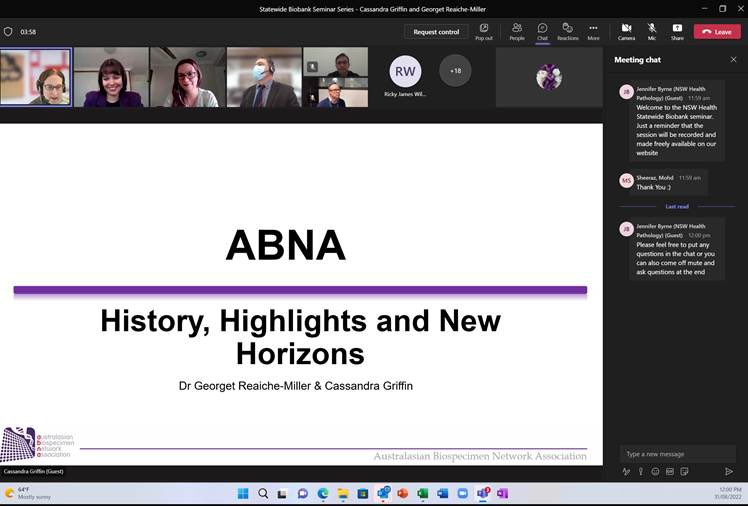
Task: Open the Share content tray
Action: [677, 31]
